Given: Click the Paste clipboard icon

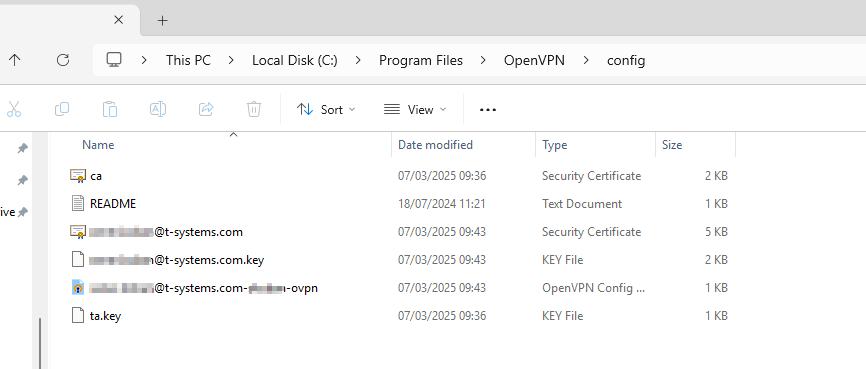Looking at the screenshot, I should coord(110,109).
